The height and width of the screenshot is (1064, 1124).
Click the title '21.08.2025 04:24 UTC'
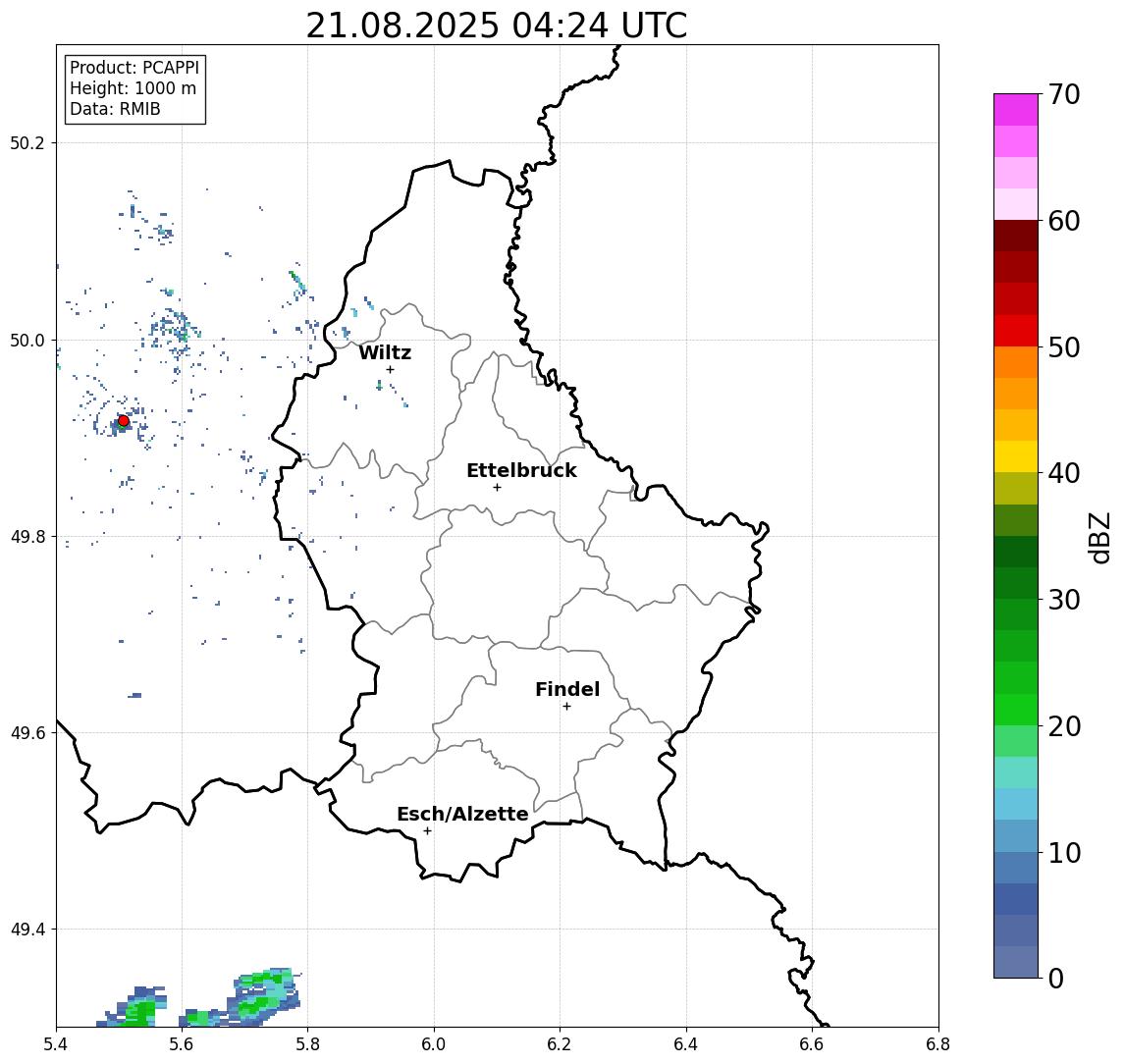(x=496, y=26)
